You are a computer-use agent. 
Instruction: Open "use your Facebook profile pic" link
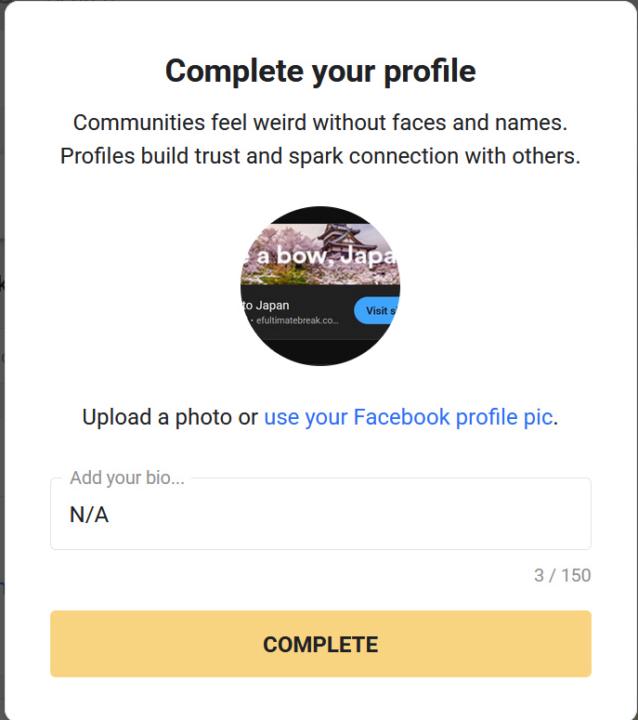coord(408,417)
